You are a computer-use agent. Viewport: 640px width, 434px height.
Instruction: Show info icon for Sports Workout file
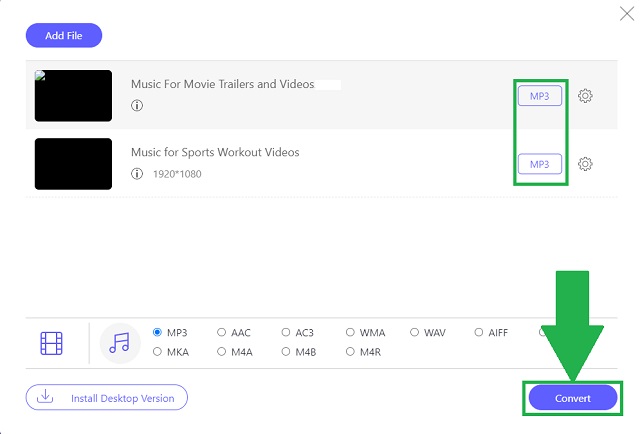click(137, 174)
